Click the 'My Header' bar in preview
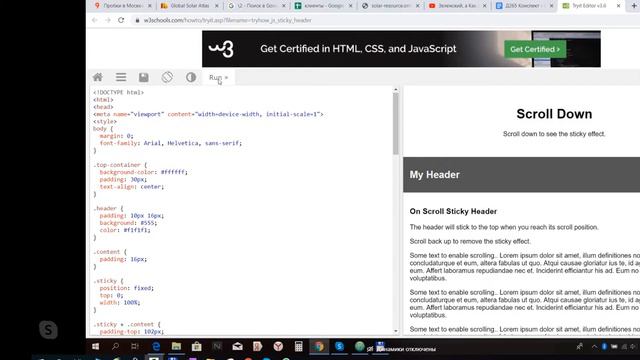Image resolution: width=640 pixels, height=360 pixels. point(522,175)
